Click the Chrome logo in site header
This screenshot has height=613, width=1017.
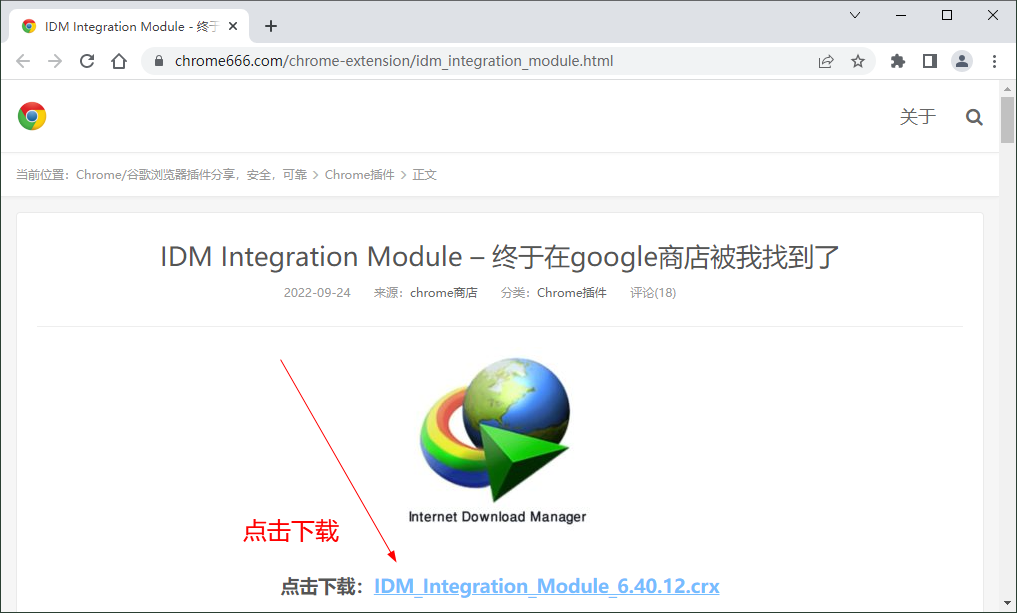[x=32, y=116]
